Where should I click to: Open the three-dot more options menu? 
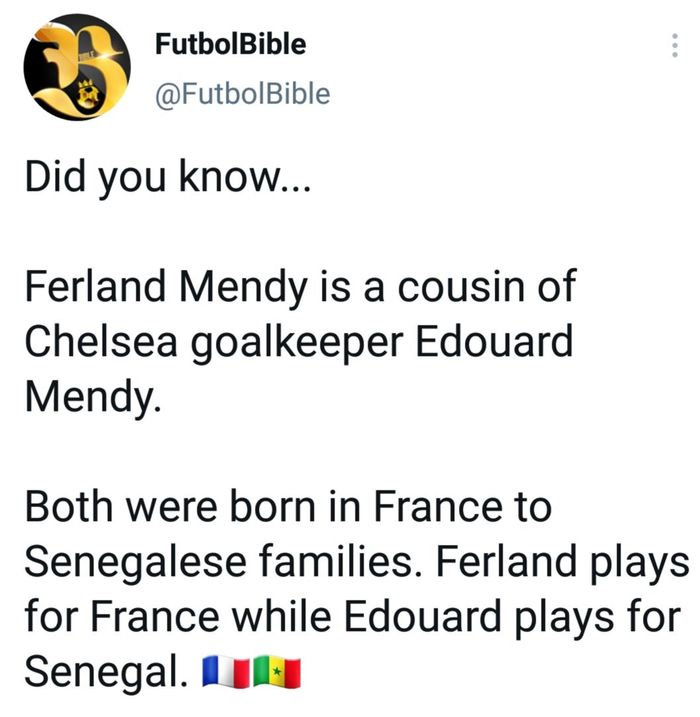coord(674,47)
